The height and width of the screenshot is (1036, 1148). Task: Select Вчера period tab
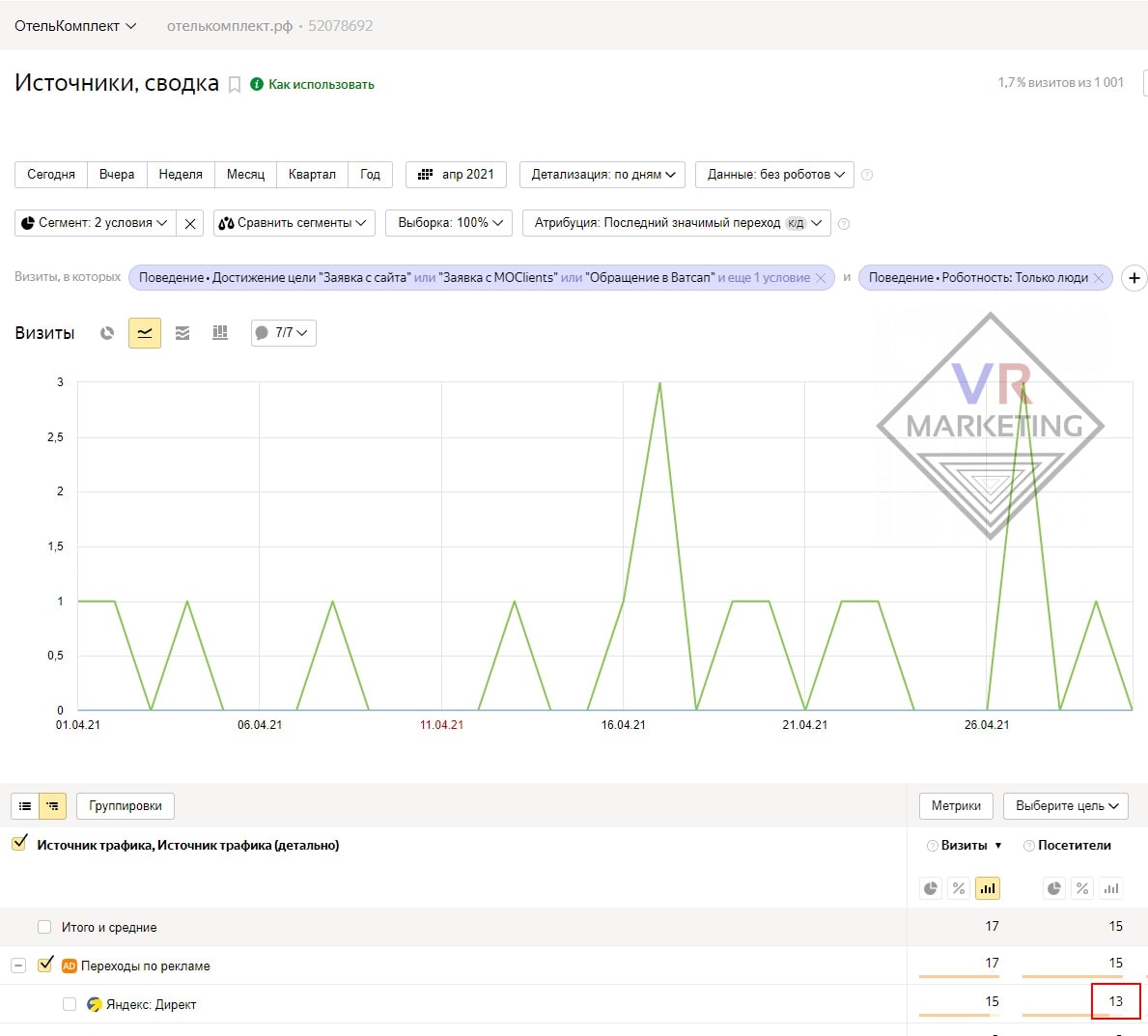(117, 175)
